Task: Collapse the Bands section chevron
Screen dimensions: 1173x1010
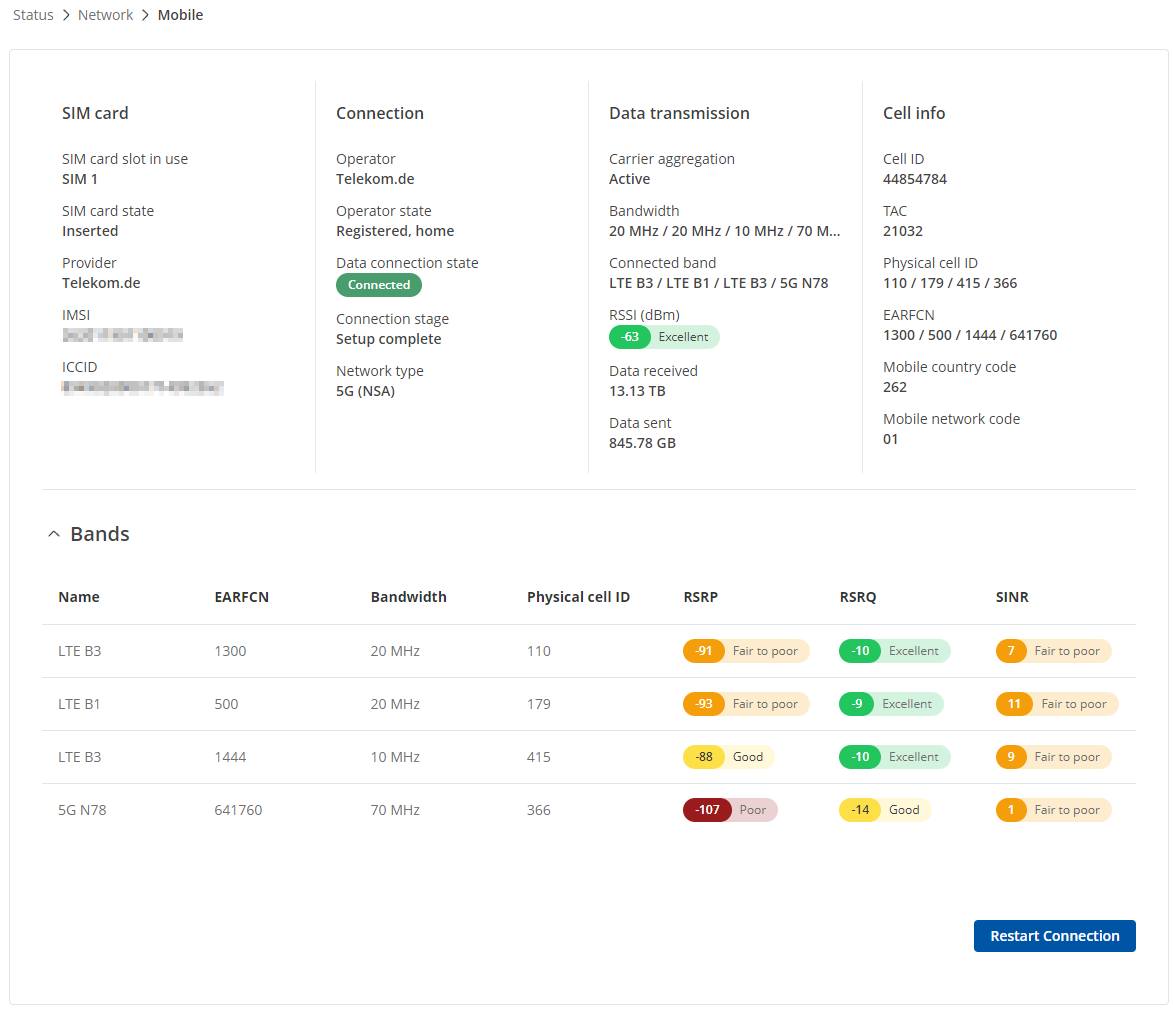Action: [x=54, y=535]
